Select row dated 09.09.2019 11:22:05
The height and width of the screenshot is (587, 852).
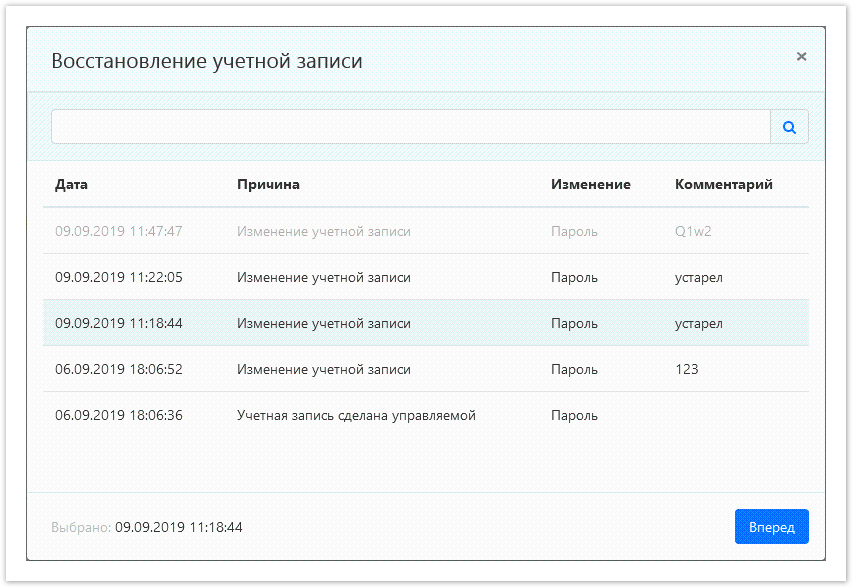point(119,277)
